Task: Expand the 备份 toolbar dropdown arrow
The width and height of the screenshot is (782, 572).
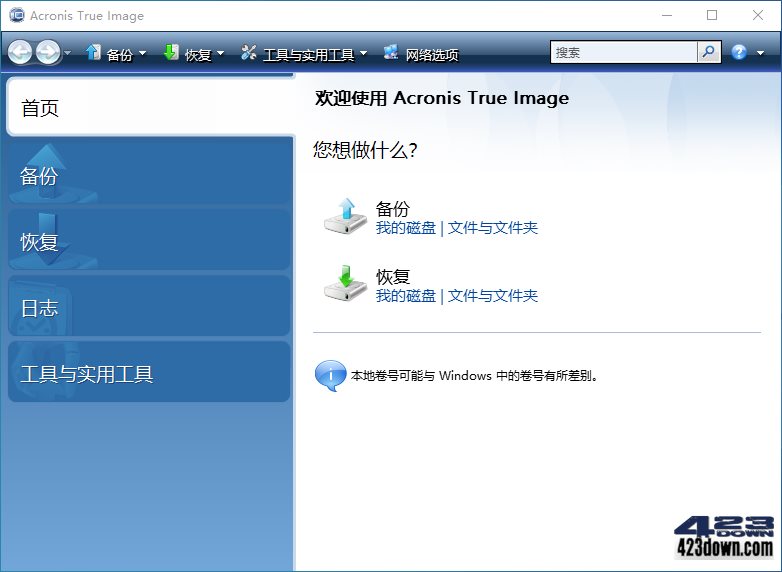Action: point(143,53)
